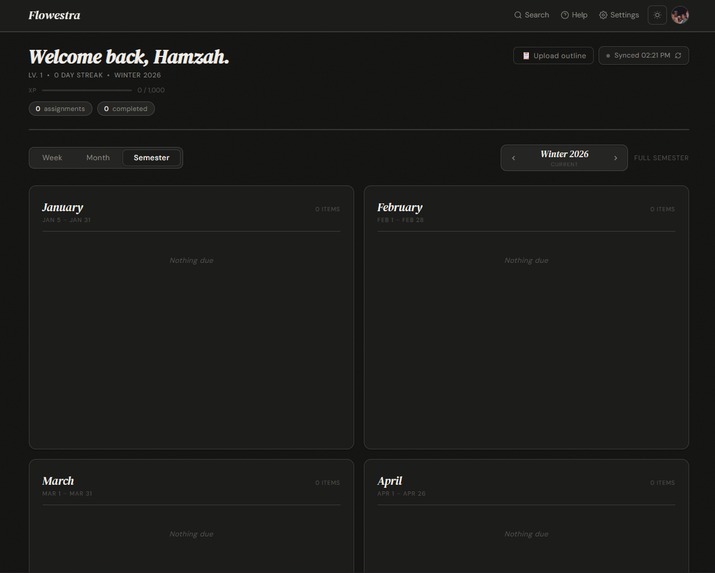Click Nothing due in February card
Screen dimensions: 715x573
click(526, 260)
